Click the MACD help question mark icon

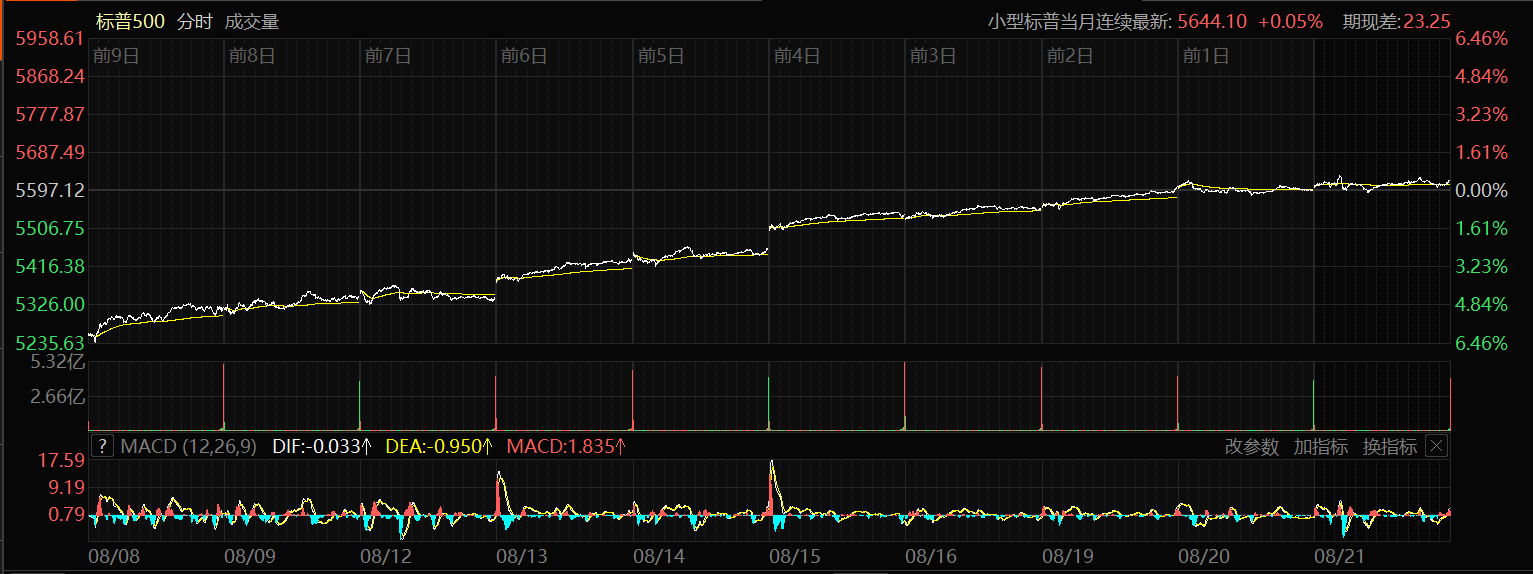102,446
